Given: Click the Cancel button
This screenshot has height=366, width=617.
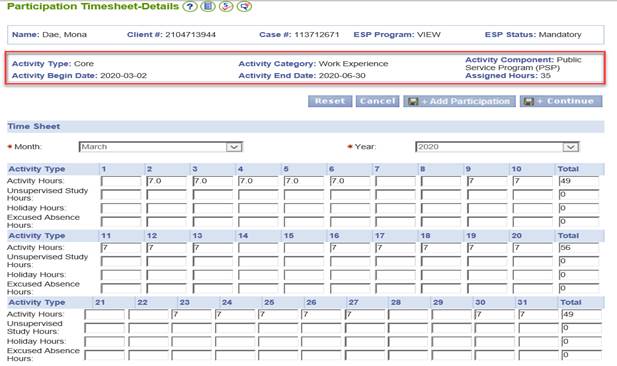Looking at the screenshot, I should point(377,101).
